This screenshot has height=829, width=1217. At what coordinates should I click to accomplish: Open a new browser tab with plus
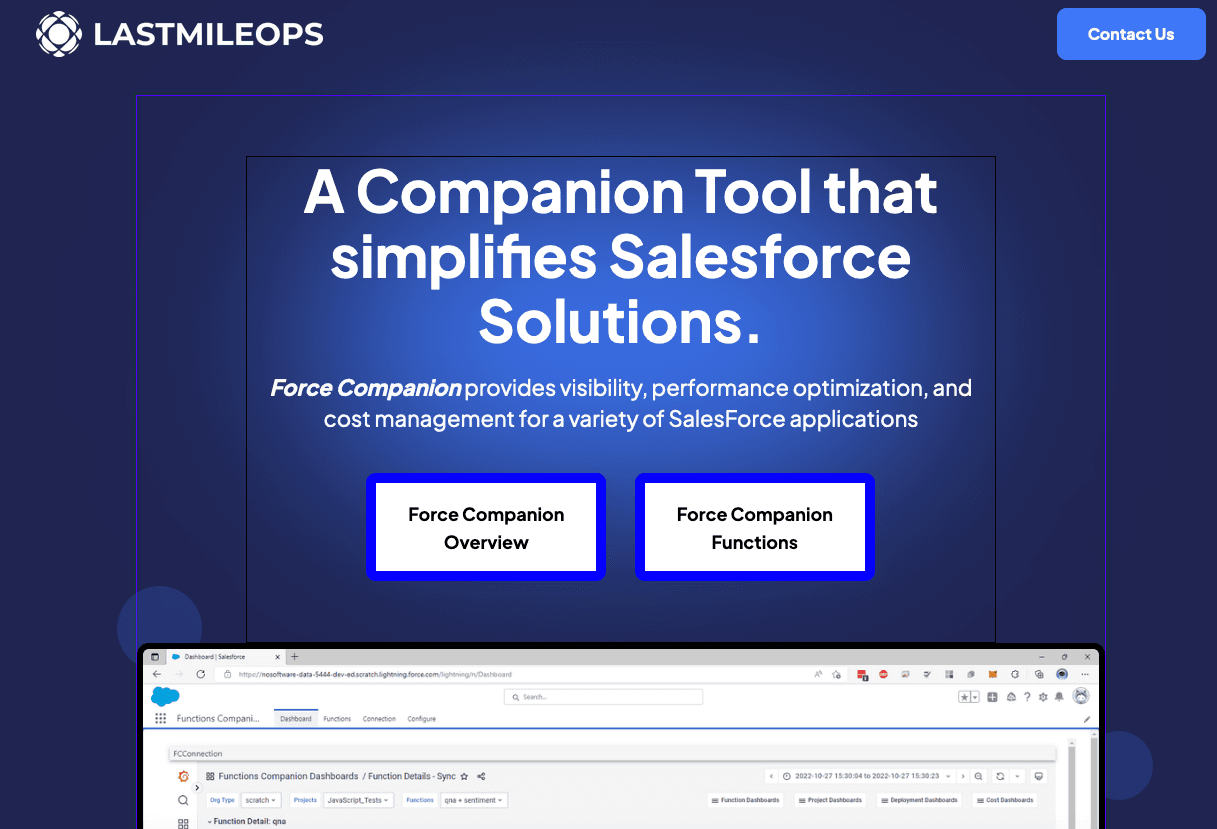(x=294, y=657)
